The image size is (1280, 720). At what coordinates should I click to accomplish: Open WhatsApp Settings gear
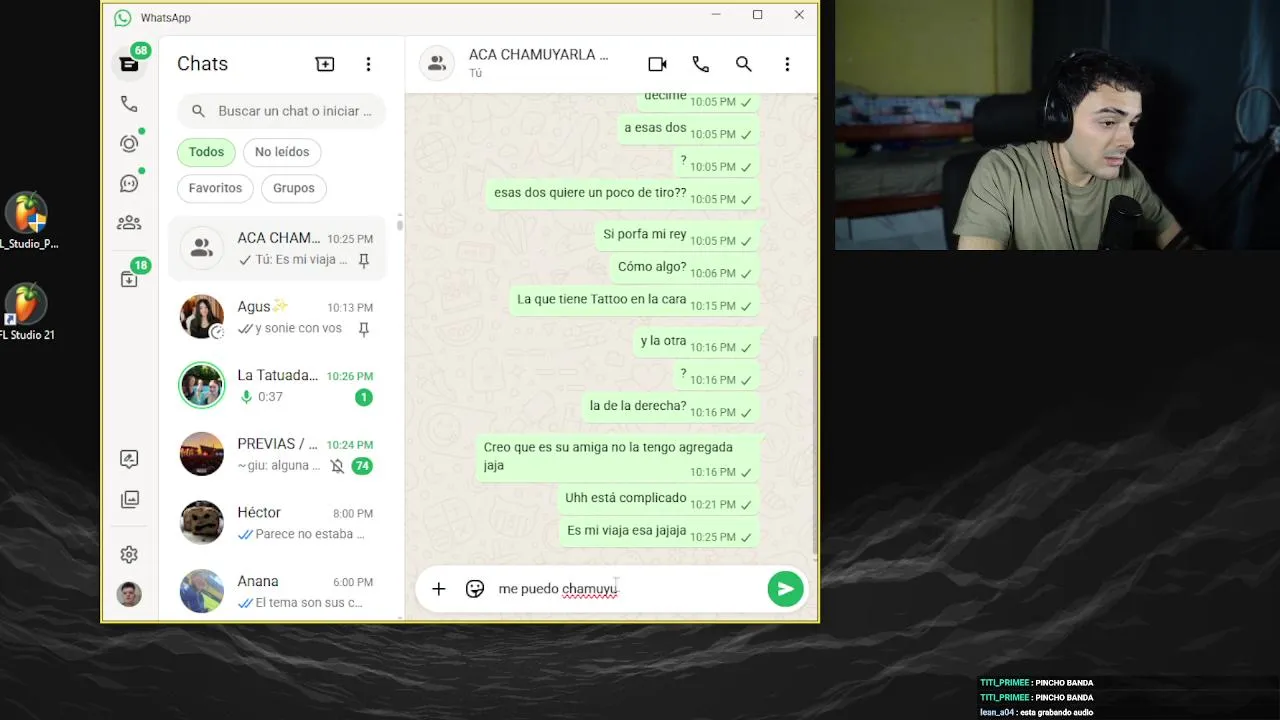tap(129, 555)
